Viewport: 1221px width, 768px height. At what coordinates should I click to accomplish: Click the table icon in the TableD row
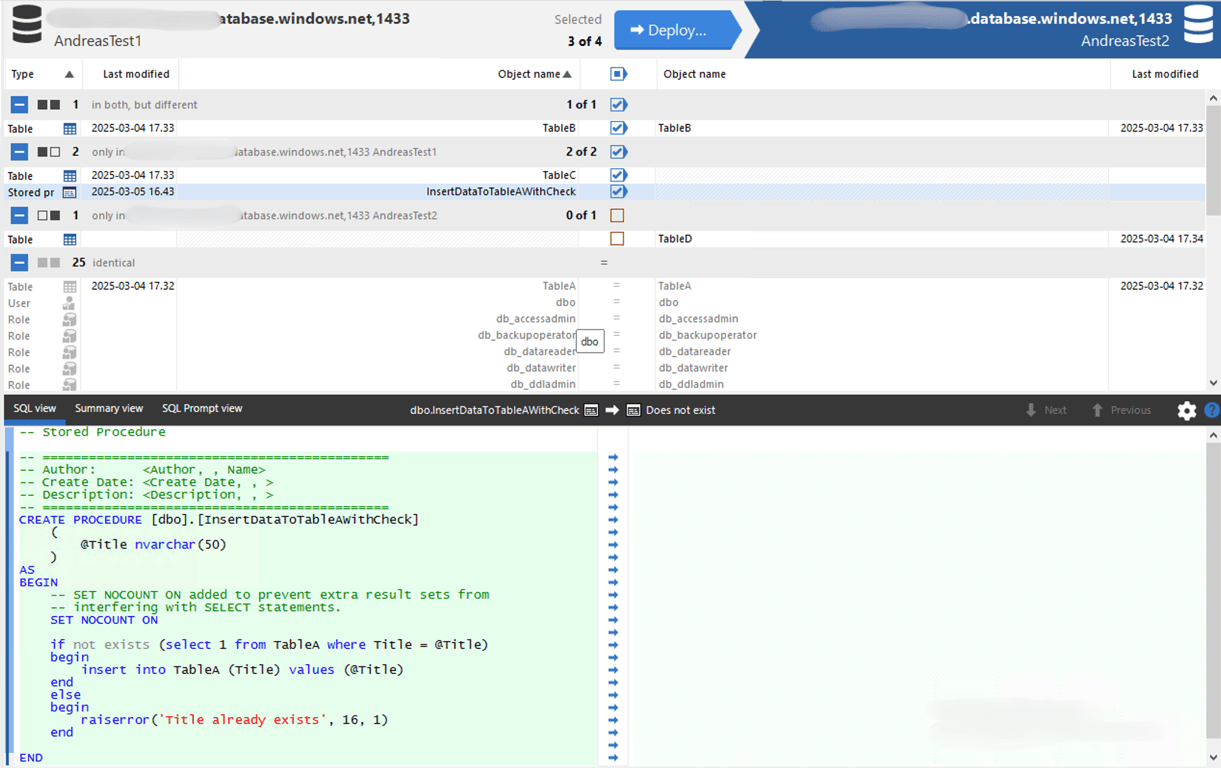coord(70,240)
